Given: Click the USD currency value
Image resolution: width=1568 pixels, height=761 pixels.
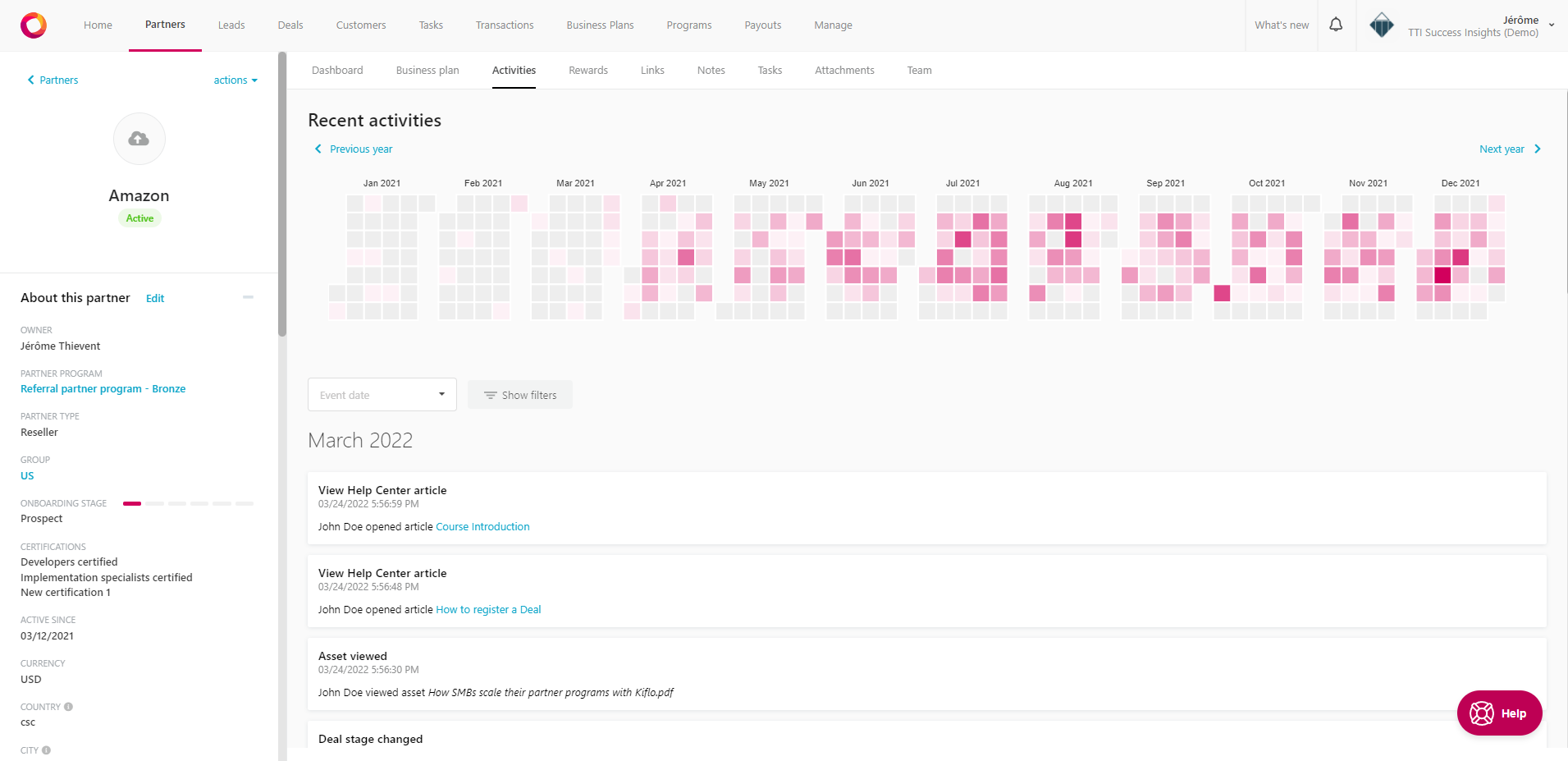Looking at the screenshot, I should [x=31, y=680].
